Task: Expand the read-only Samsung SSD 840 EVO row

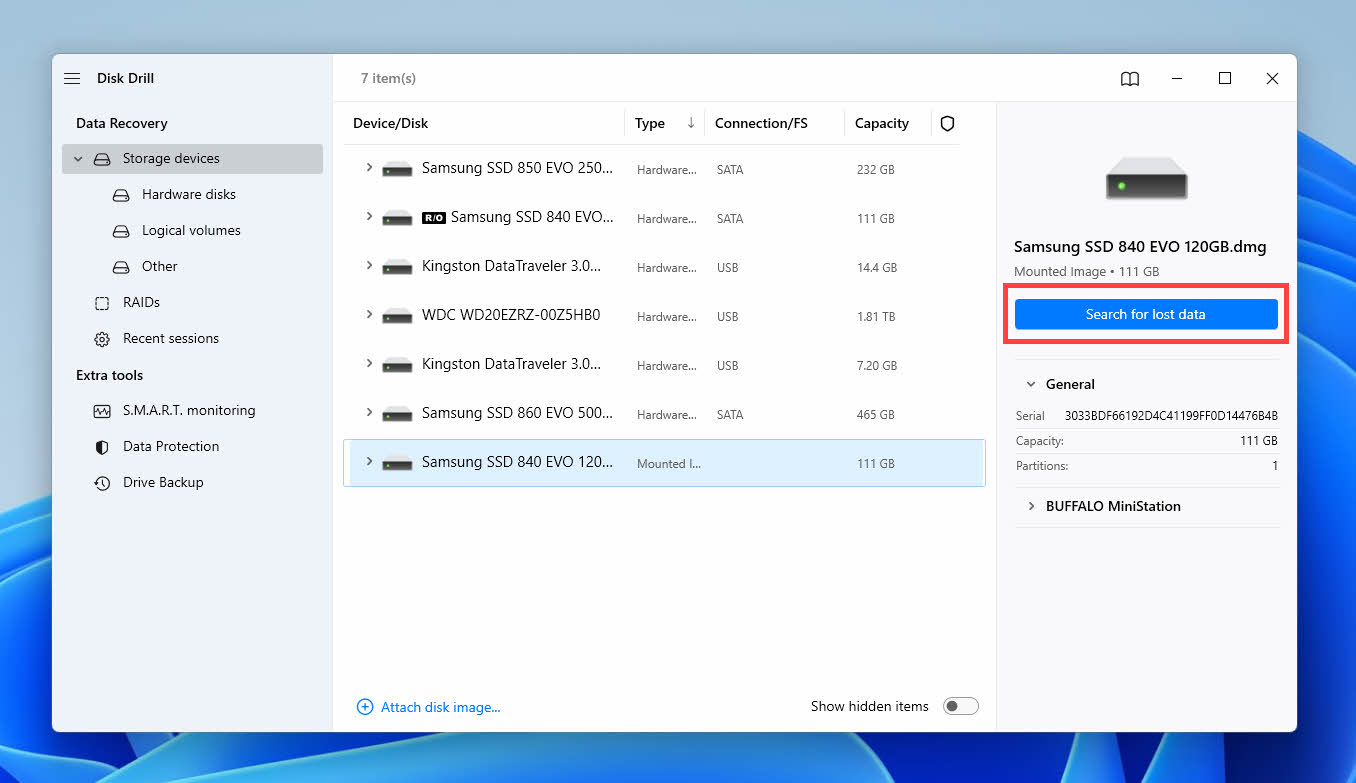Action: (368, 217)
